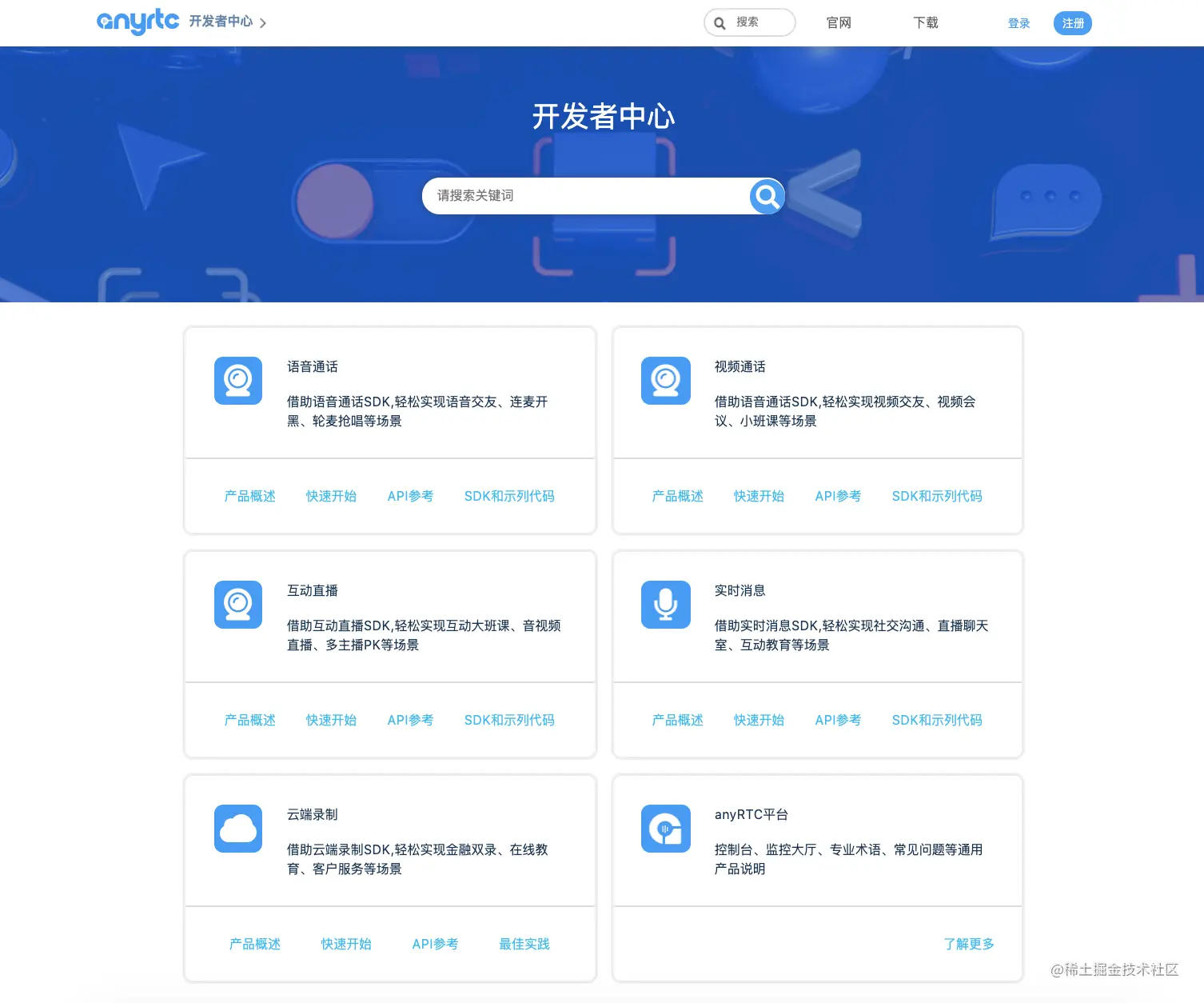Open SDK和示列代码 under 视频通话
The height and width of the screenshot is (1003, 1204).
click(x=937, y=496)
